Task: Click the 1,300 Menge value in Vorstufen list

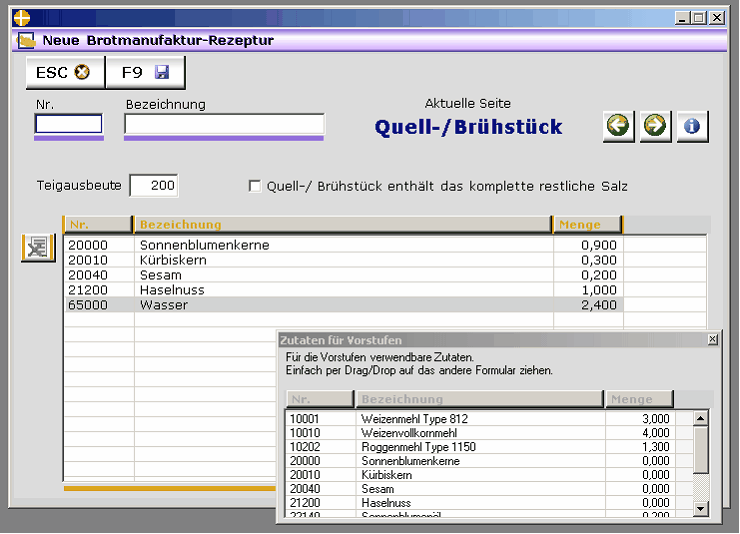Action: [656, 447]
